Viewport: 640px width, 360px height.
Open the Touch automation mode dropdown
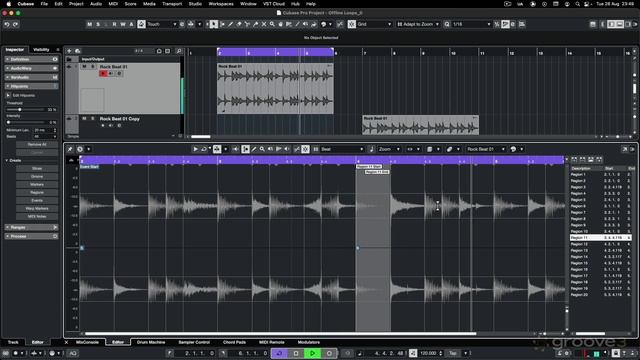(162, 24)
